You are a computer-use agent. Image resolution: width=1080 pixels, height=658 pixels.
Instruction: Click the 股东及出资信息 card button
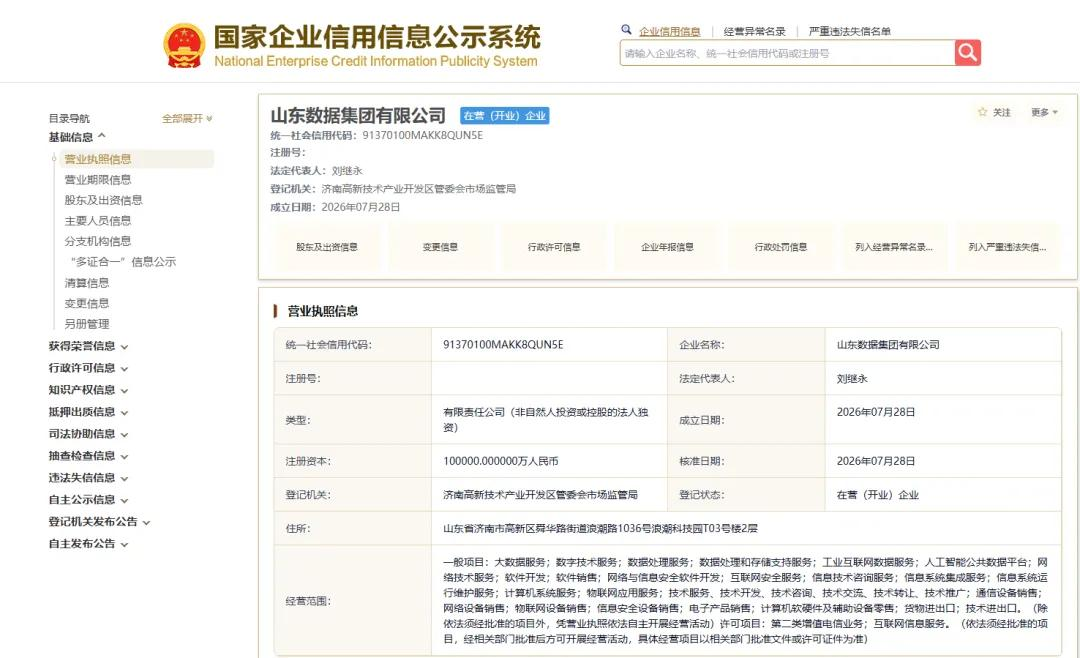pyautogui.click(x=327, y=247)
